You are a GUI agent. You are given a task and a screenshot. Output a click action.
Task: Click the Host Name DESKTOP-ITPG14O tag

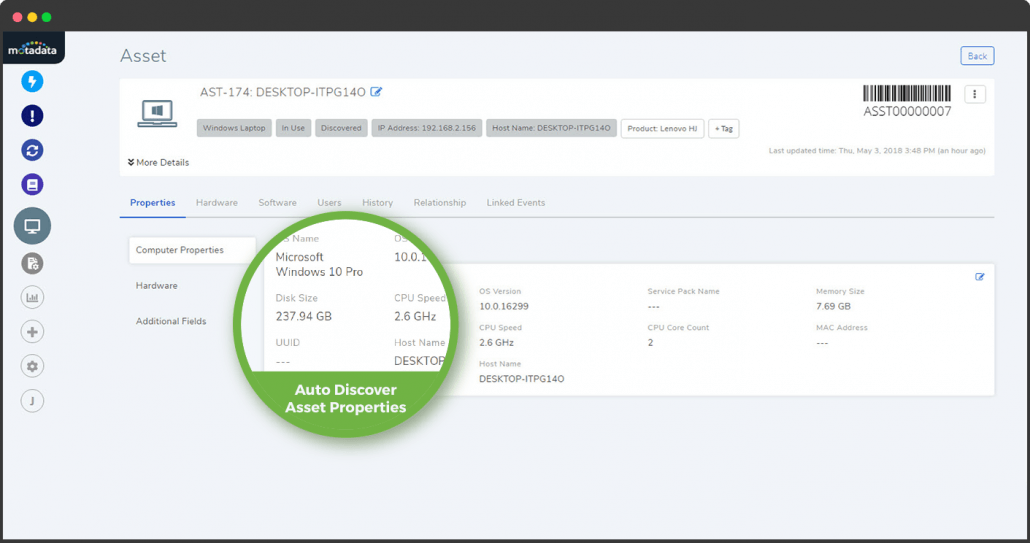pos(551,128)
